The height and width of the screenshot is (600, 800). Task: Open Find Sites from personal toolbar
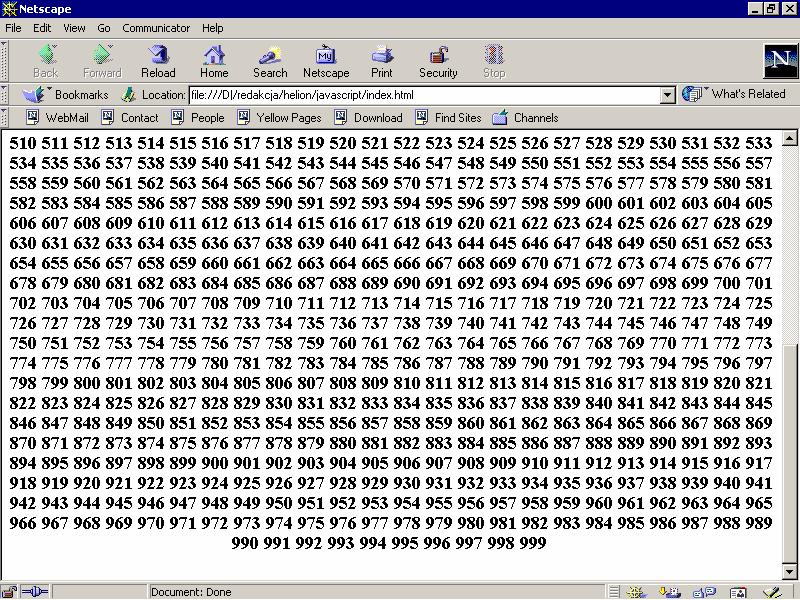coord(448,118)
